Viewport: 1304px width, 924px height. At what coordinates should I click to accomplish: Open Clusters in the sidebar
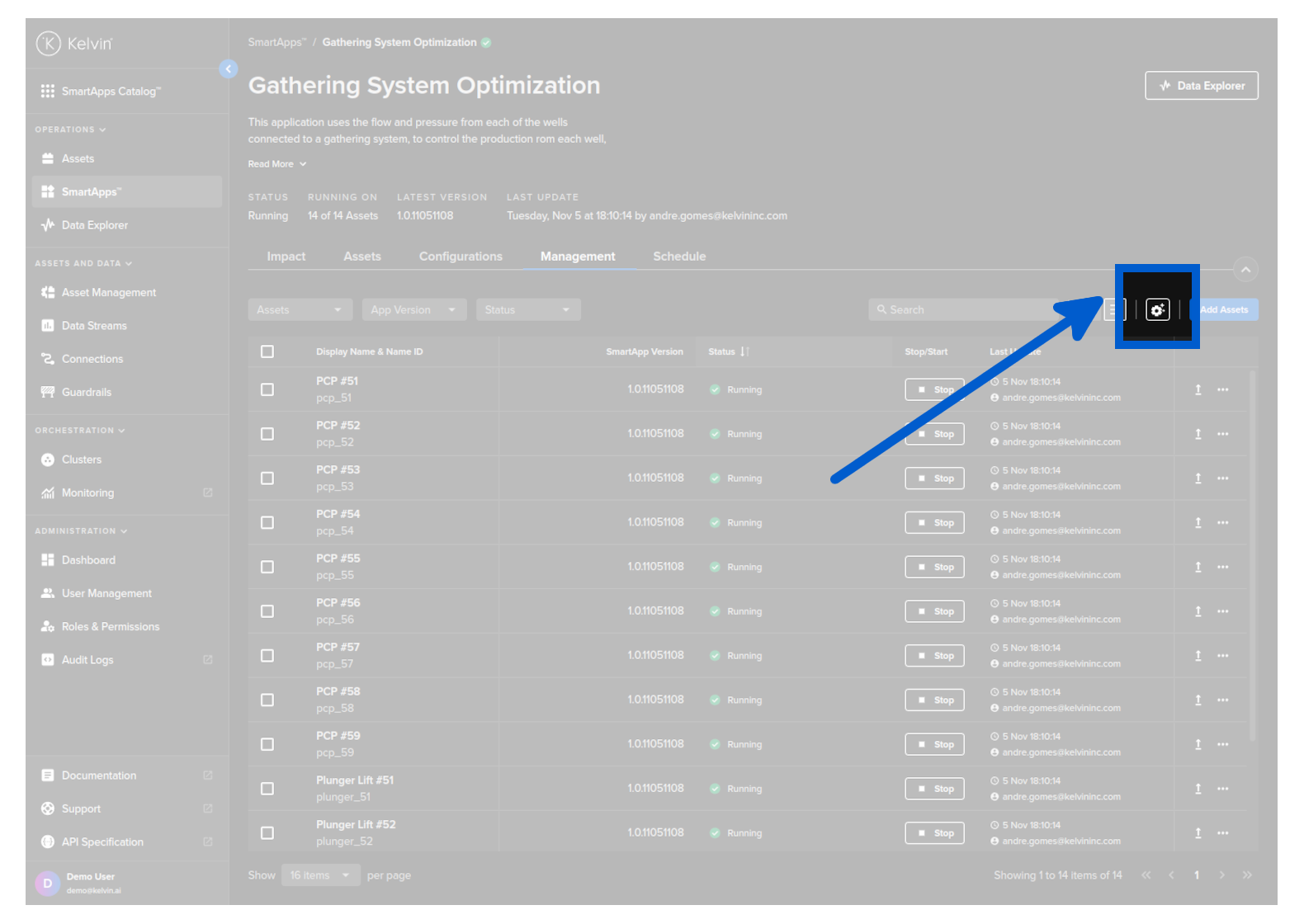click(81, 460)
